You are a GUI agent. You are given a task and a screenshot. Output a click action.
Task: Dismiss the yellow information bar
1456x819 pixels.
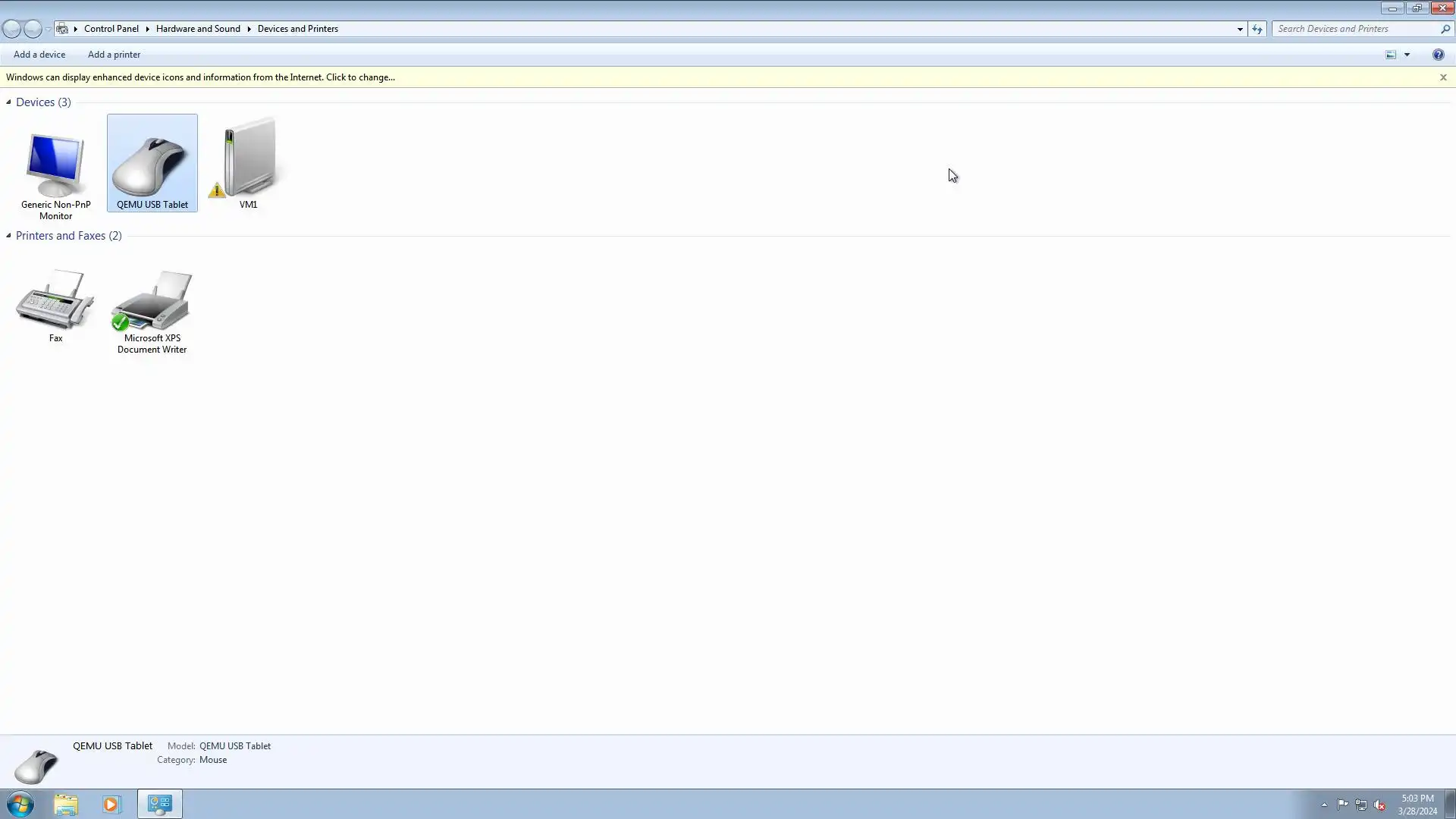tap(1443, 77)
